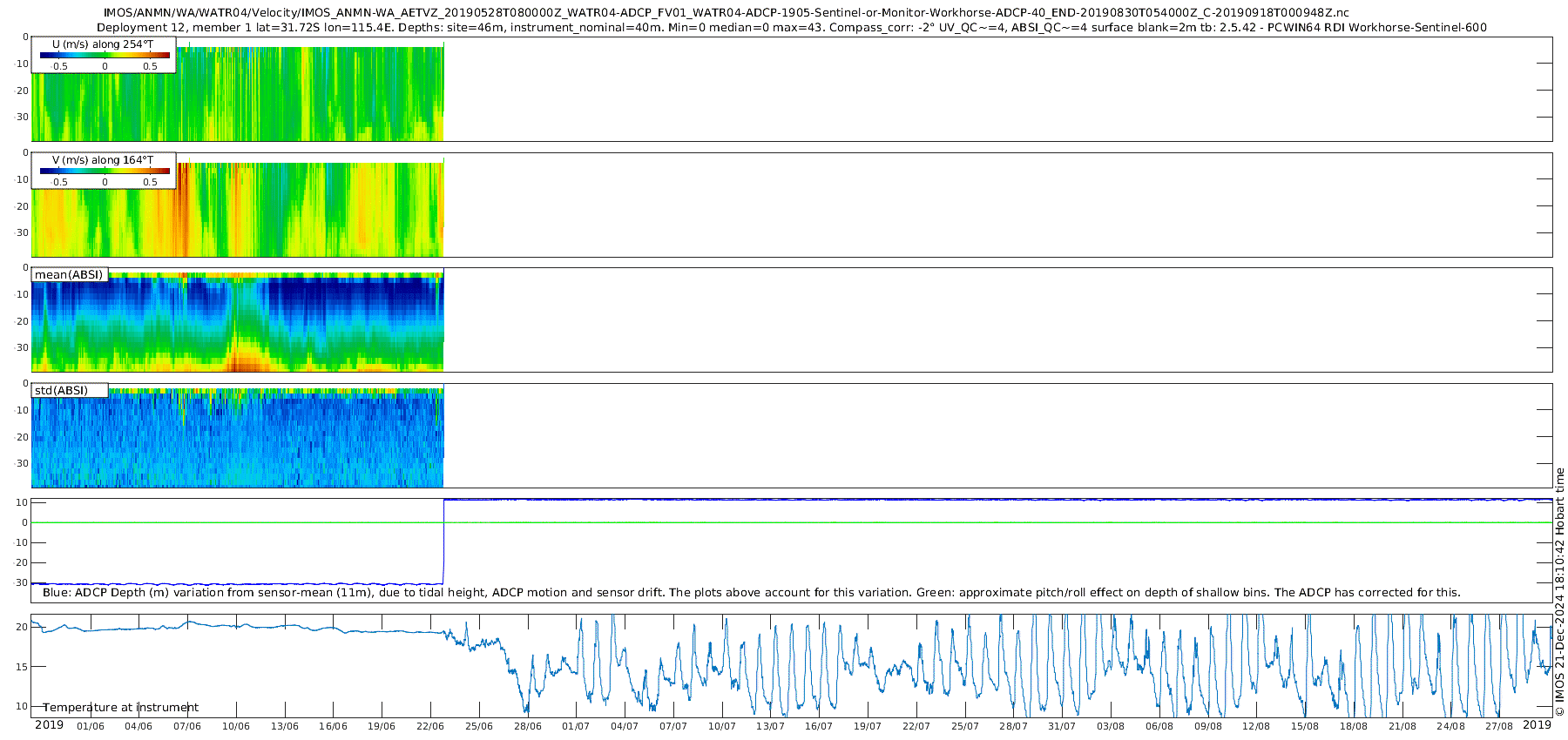The height and width of the screenshot is (740, 1568).
Task: Click the 01/07 date tick label
Action: point(575,726)
